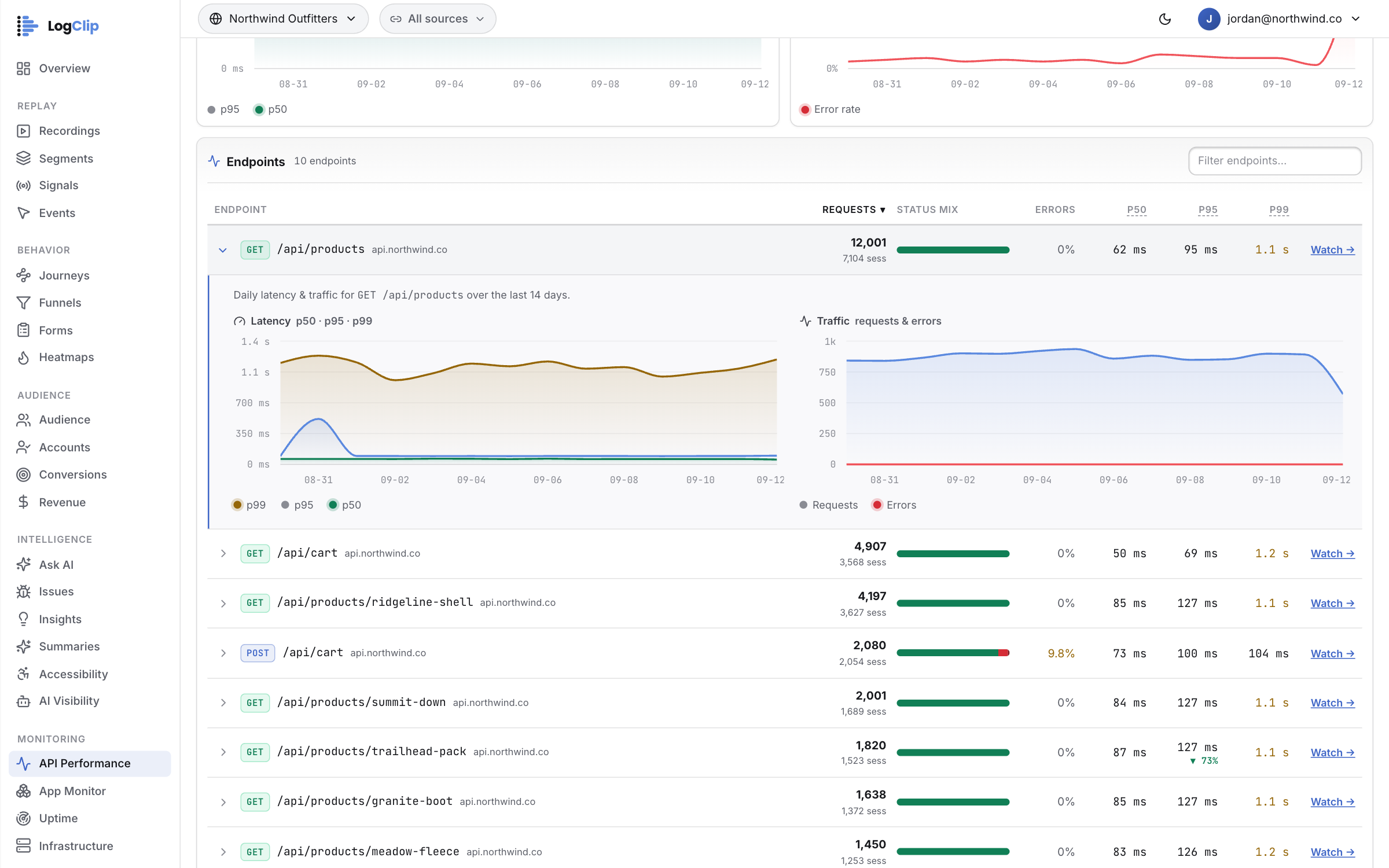Click Watch link for POST /api/cart
1389x868 pixels.
click(1332, 654)
